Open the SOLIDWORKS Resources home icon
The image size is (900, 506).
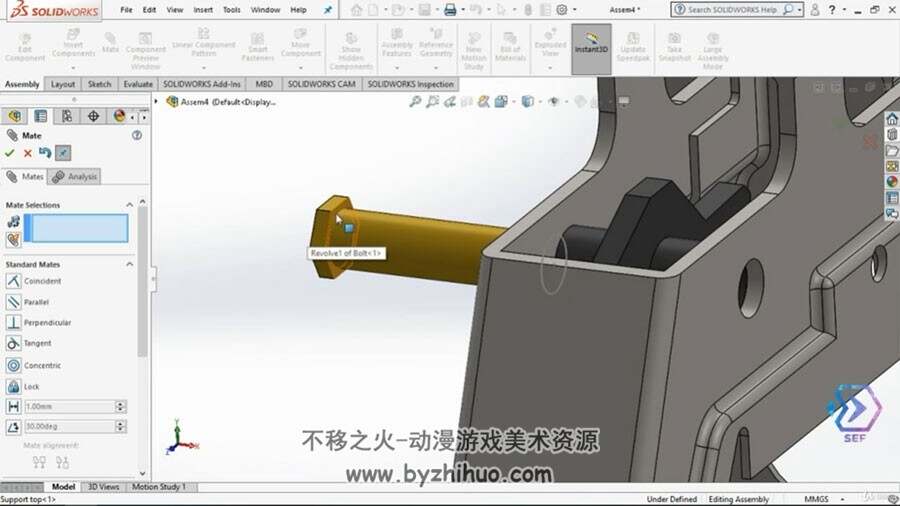click(x=891, y=119)
